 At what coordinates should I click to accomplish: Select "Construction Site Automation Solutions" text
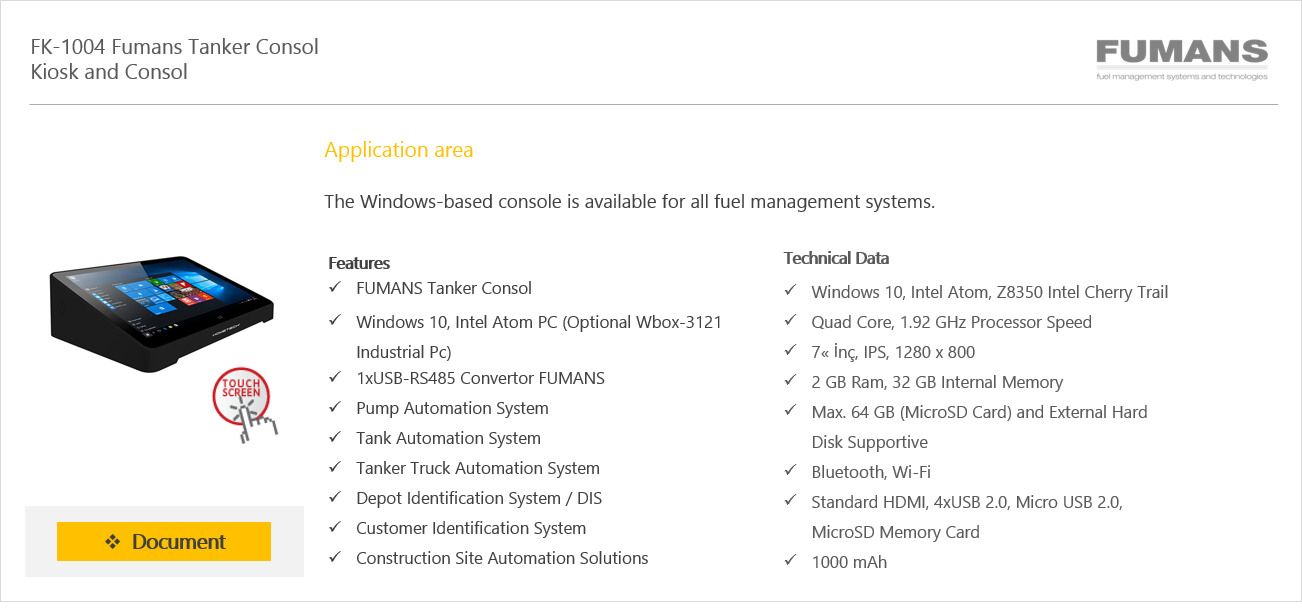pyautogui.click(x=502, y=558)
